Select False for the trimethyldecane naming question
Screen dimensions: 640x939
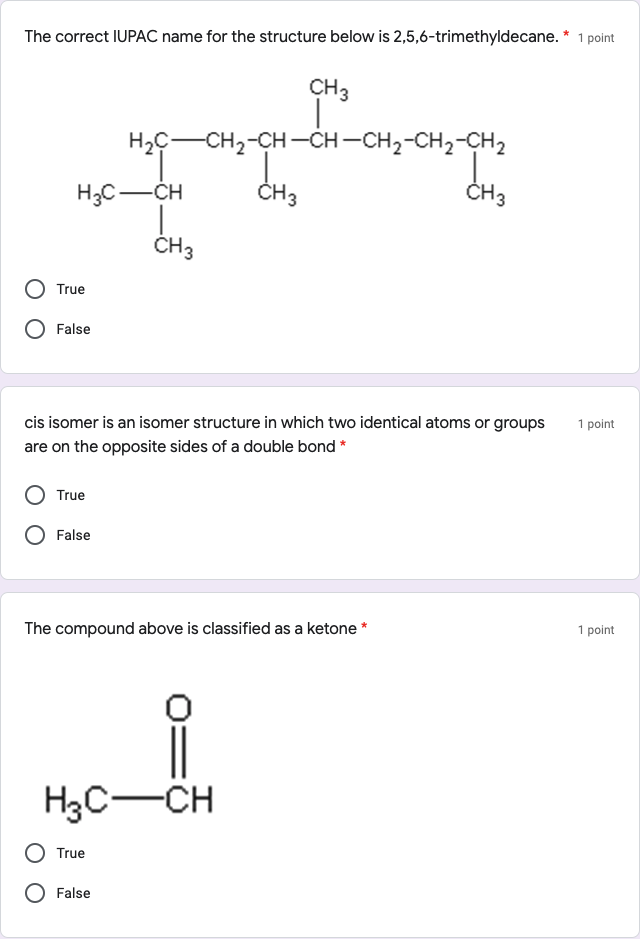pyautogui.click(x=35, y=329)
